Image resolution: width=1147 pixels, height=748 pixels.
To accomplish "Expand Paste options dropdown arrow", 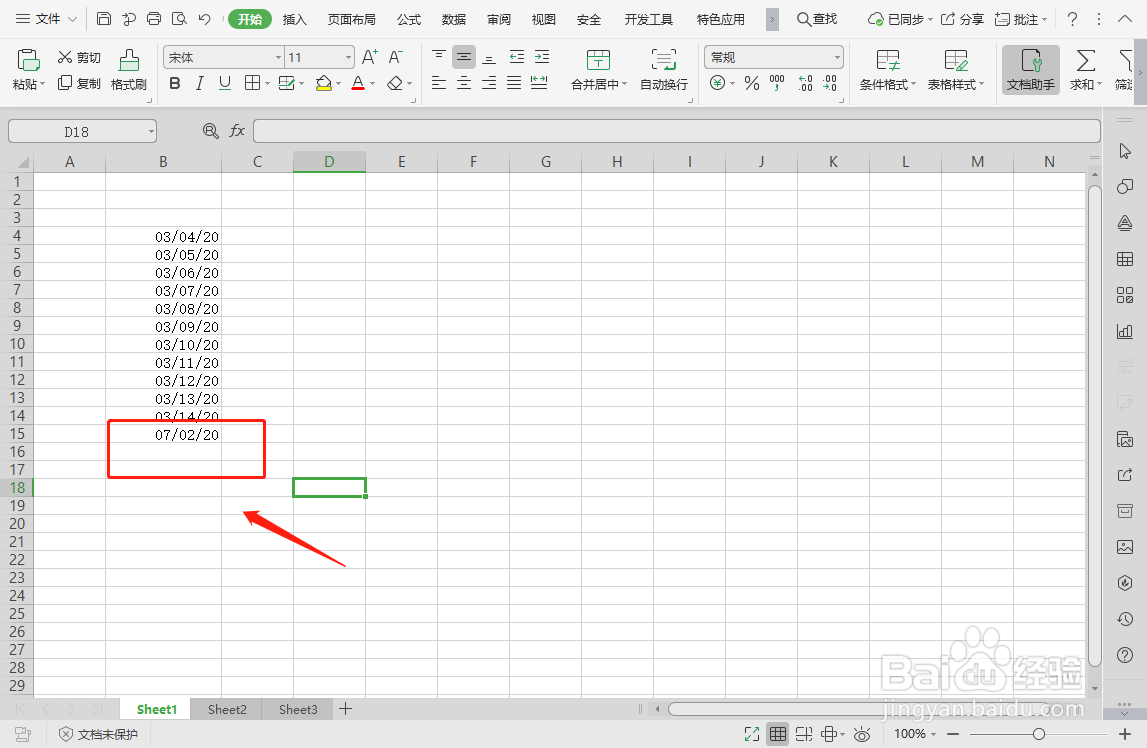I will pyautogui.click(x=42, y=84).
